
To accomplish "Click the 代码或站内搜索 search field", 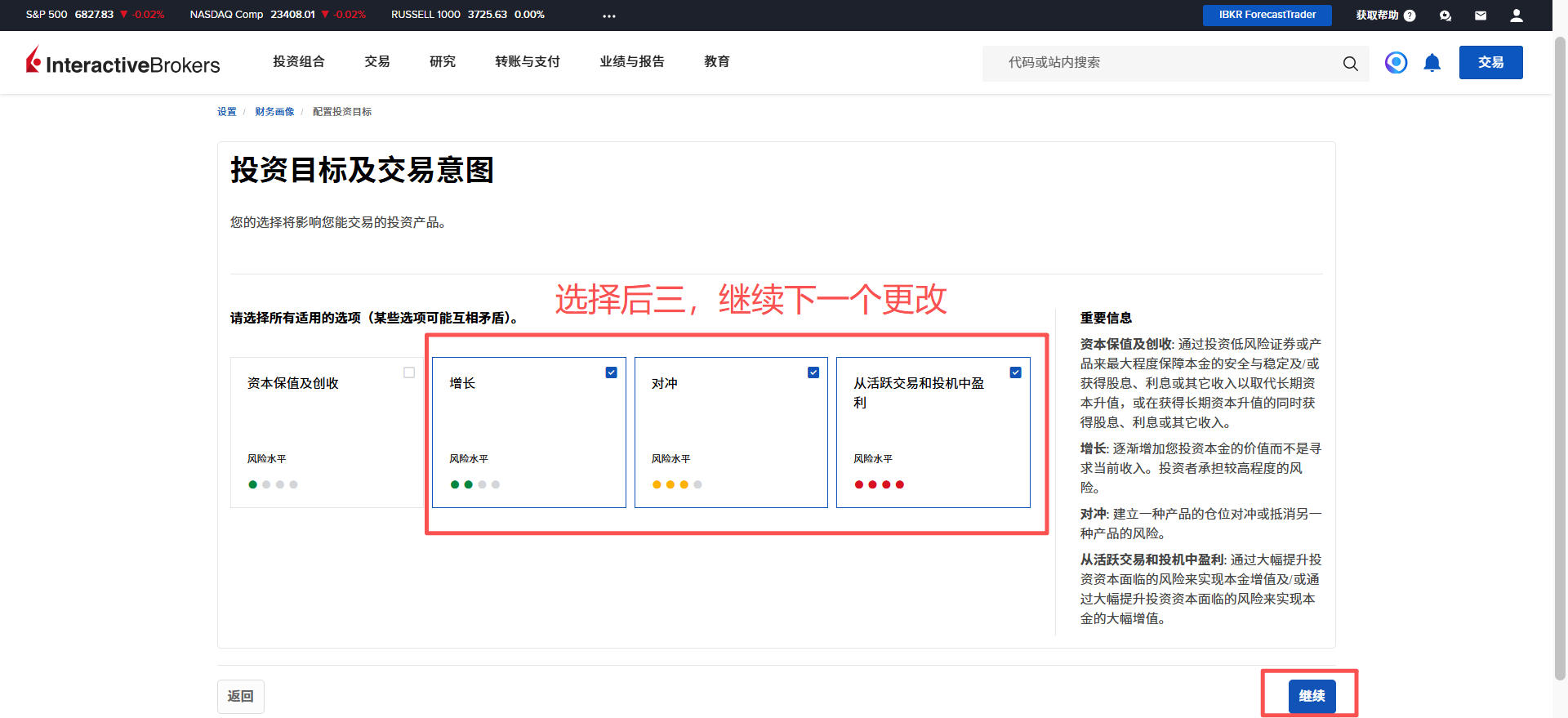I will [x=1160, y=63].
